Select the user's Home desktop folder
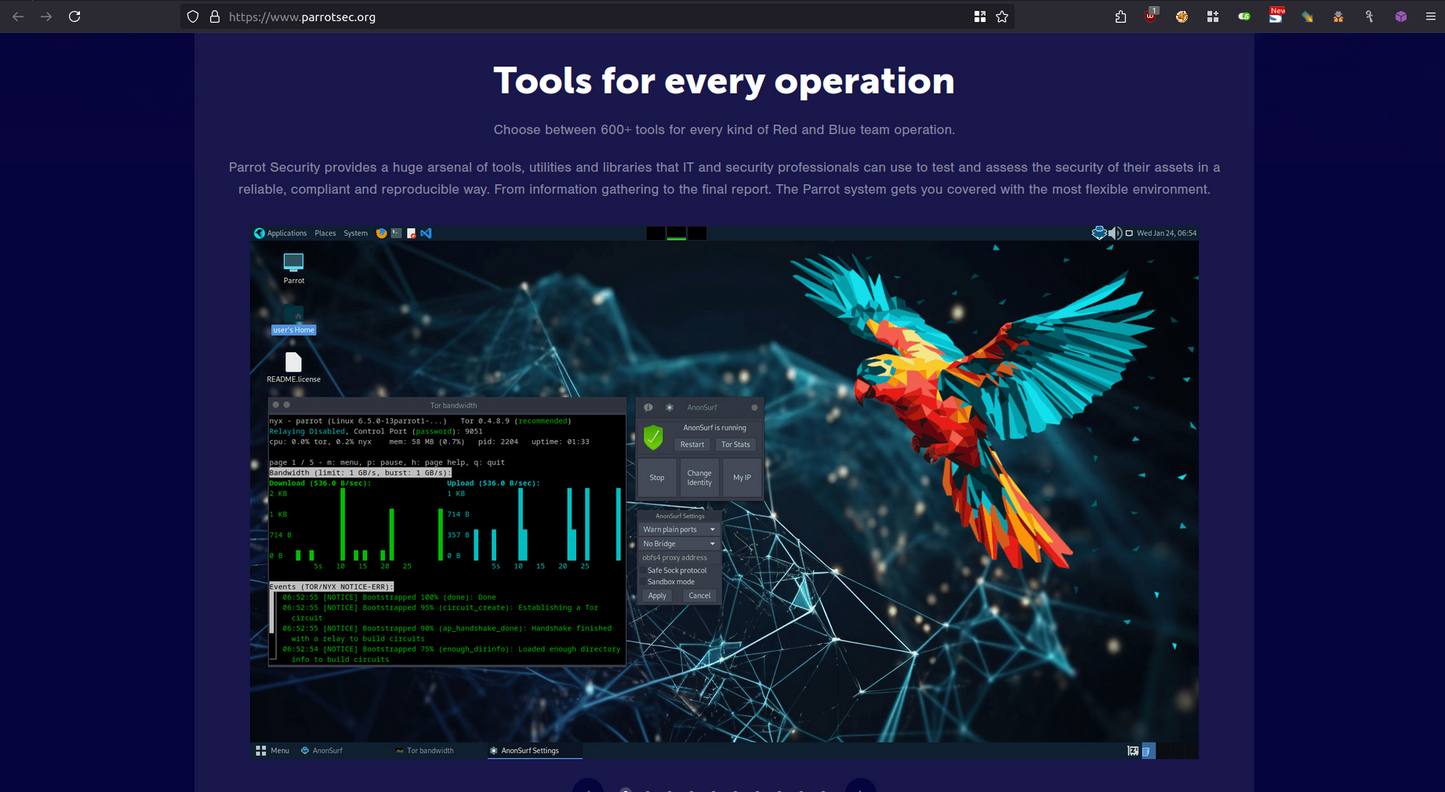 [x=293, y=321]
